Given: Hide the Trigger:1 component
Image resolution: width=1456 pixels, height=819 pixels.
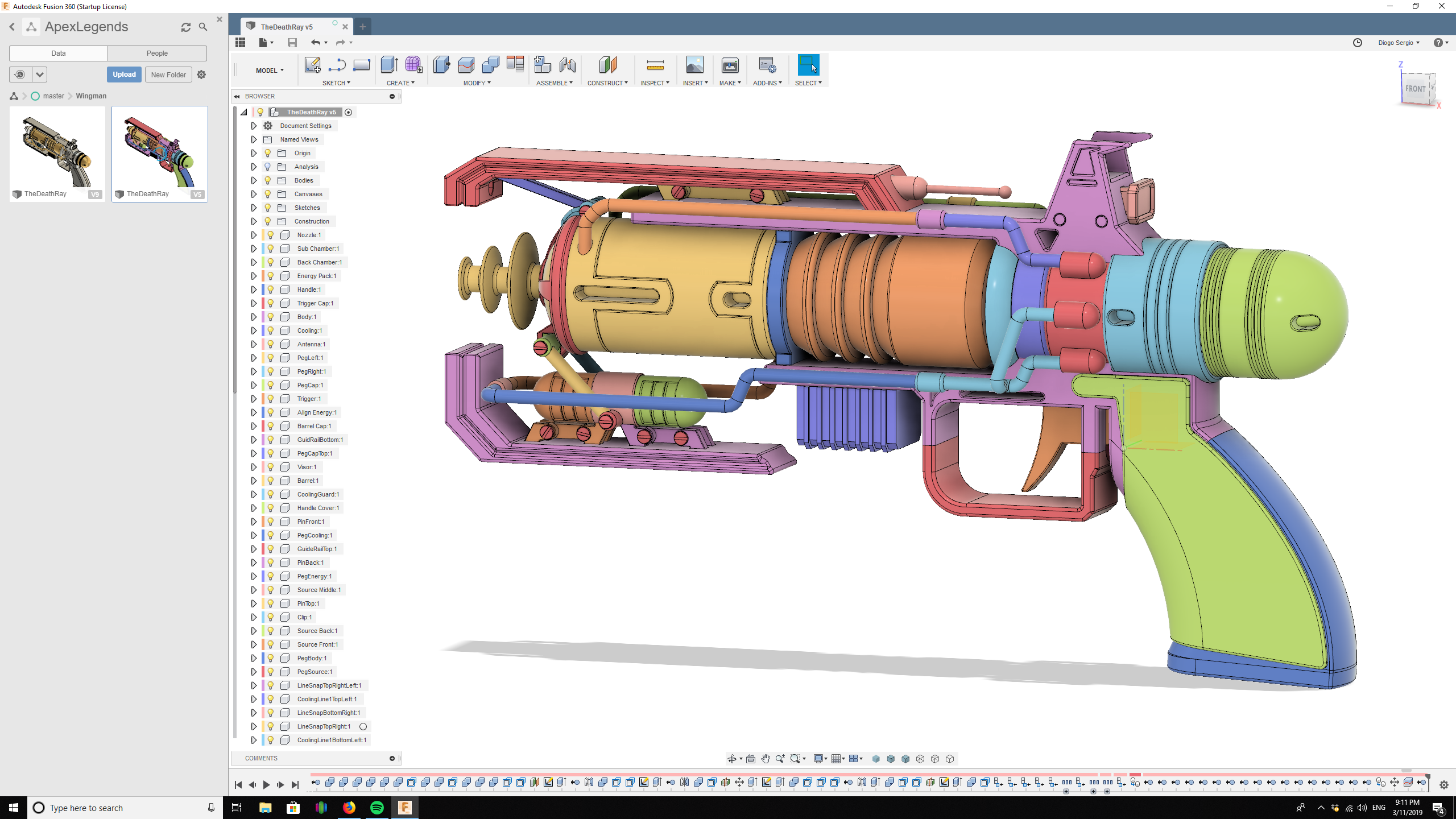Looking at the screenshot, I should (x=271, y=399).
